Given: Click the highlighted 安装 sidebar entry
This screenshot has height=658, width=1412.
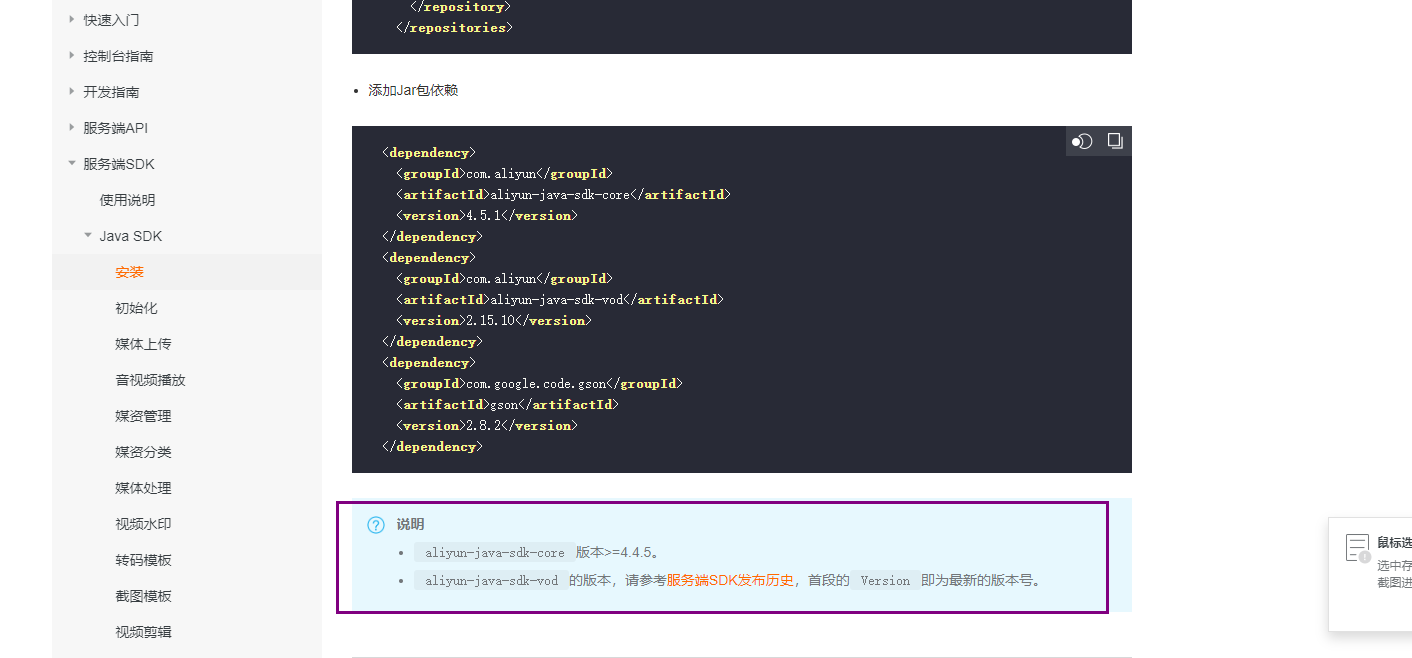Looking at the screenshot, I should click(130, 271).
